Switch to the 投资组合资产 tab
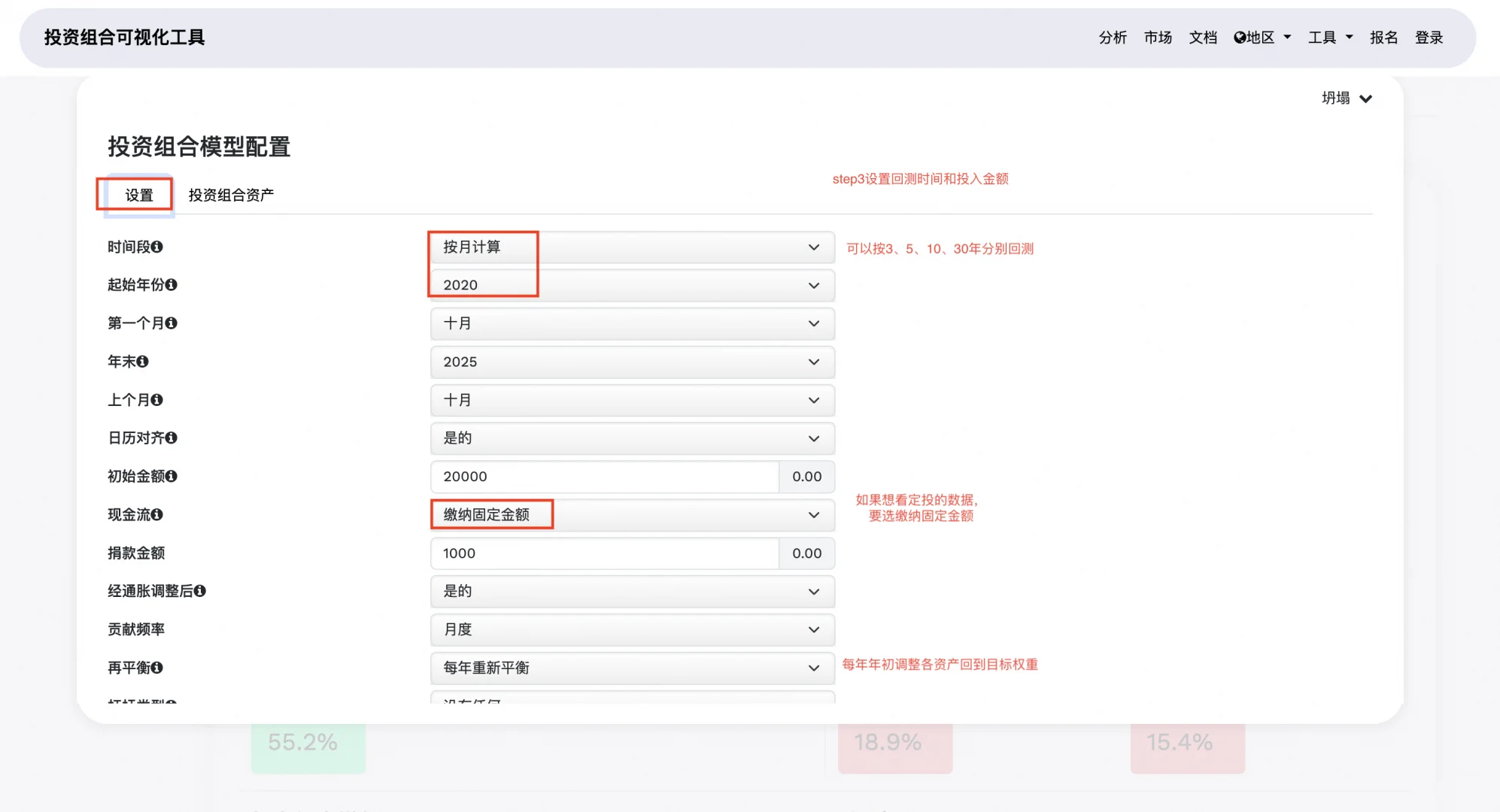 [231, 194]
